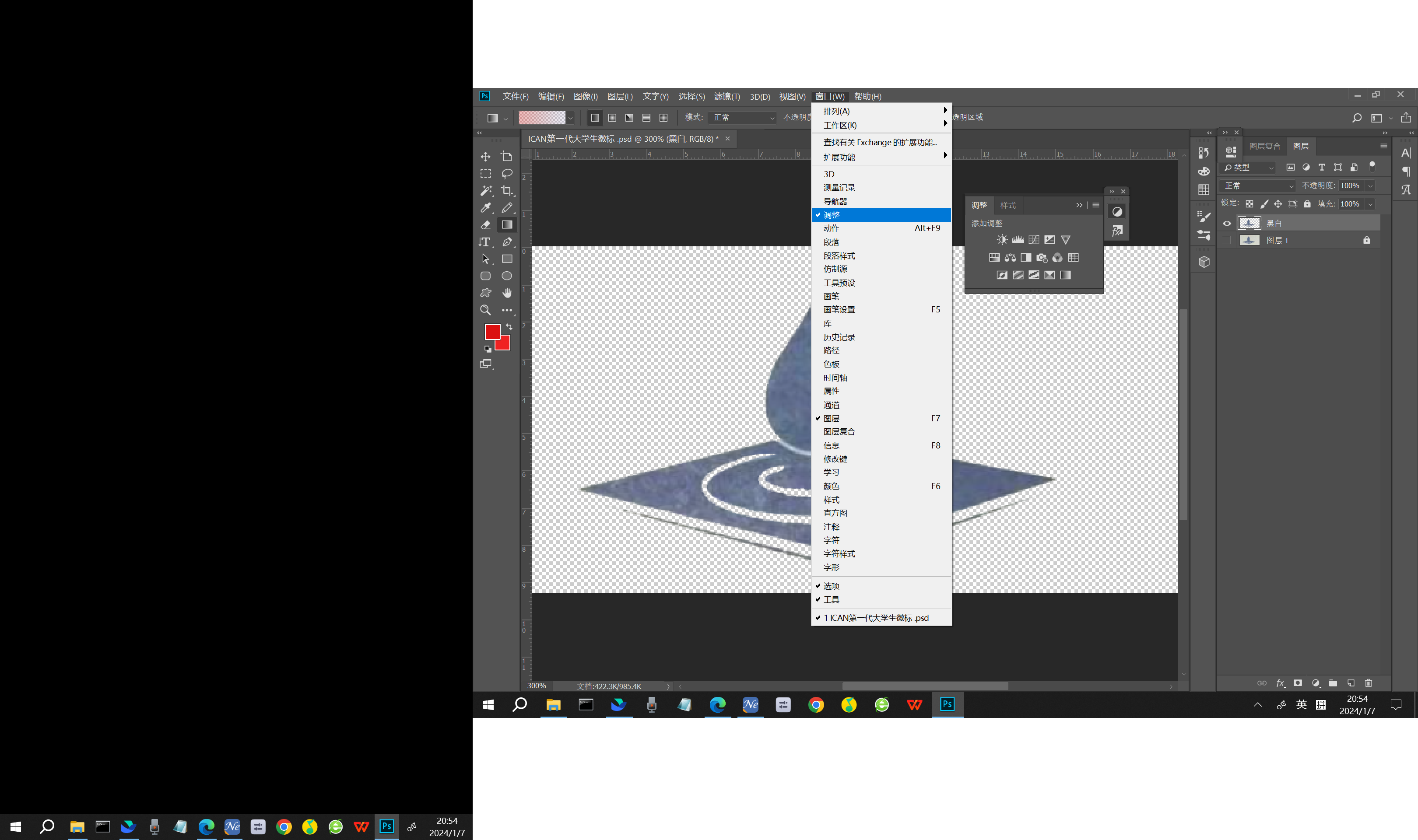Hide the 黑白 adjustment layer visibility

[x=1226, y=222]
